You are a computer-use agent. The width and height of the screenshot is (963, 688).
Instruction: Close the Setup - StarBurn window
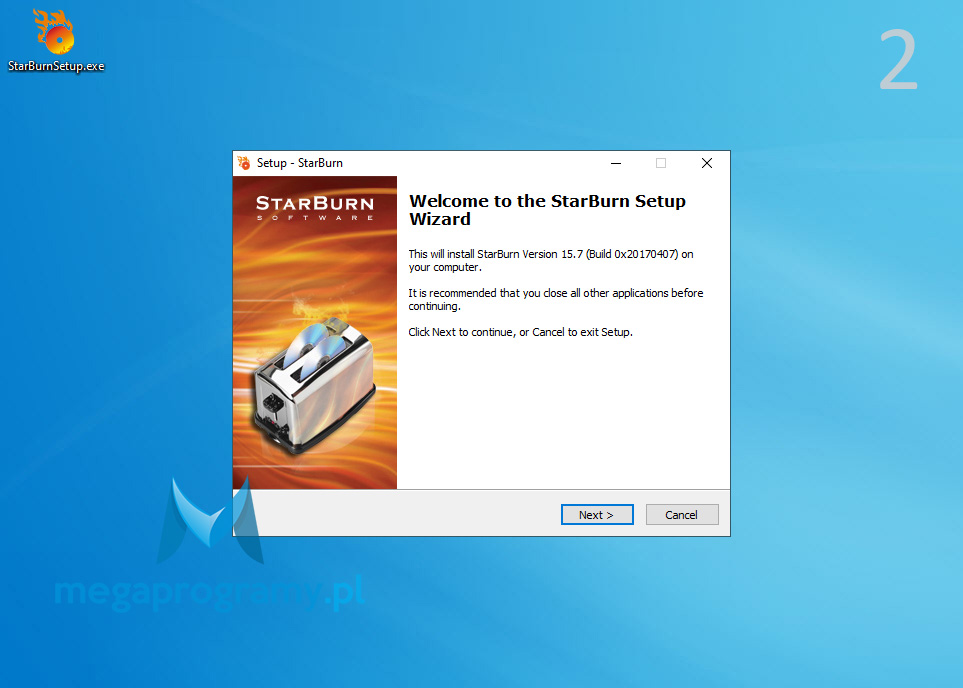[x=707, y=163]
